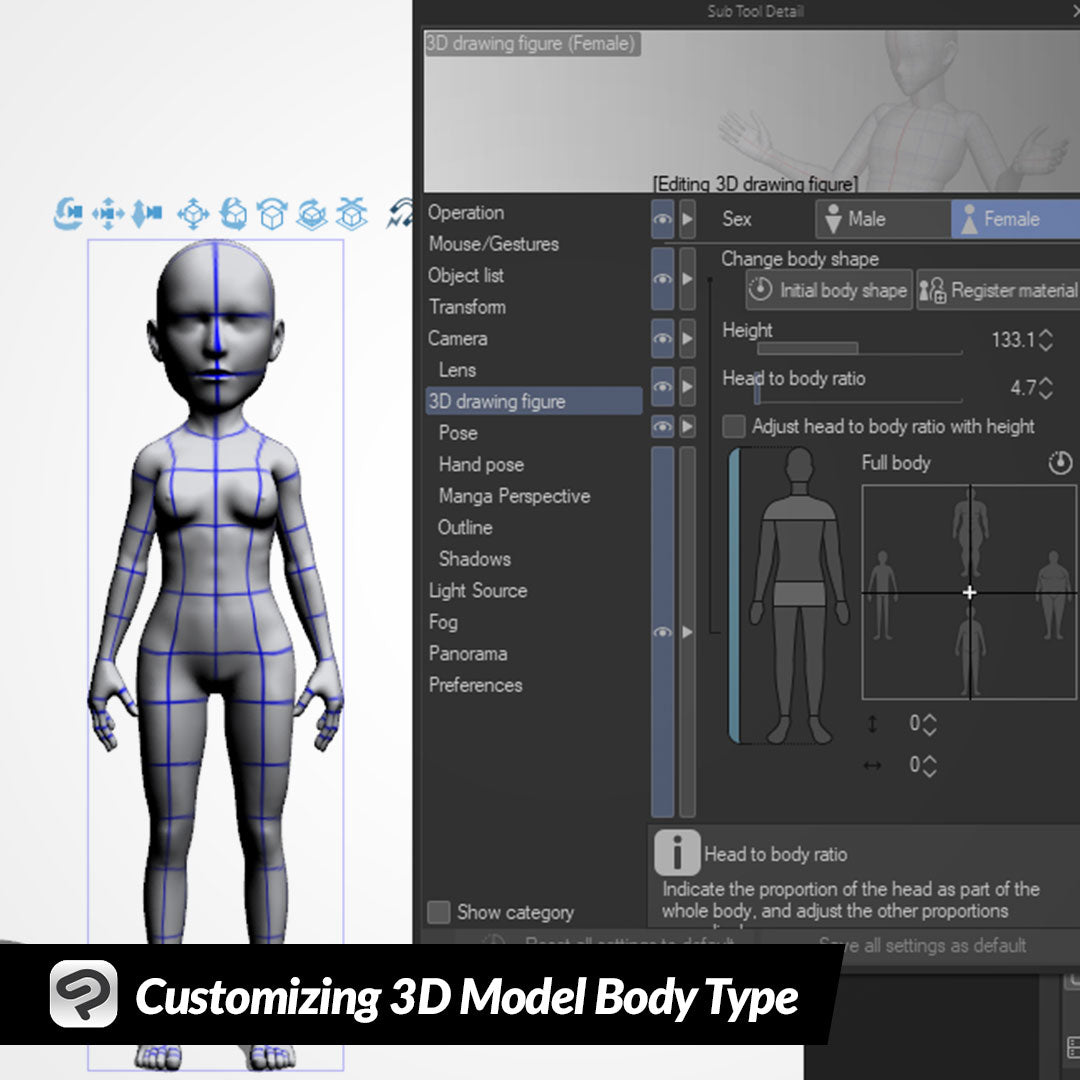Enable Adjust head to body ratio with height

tap(734, 427)
